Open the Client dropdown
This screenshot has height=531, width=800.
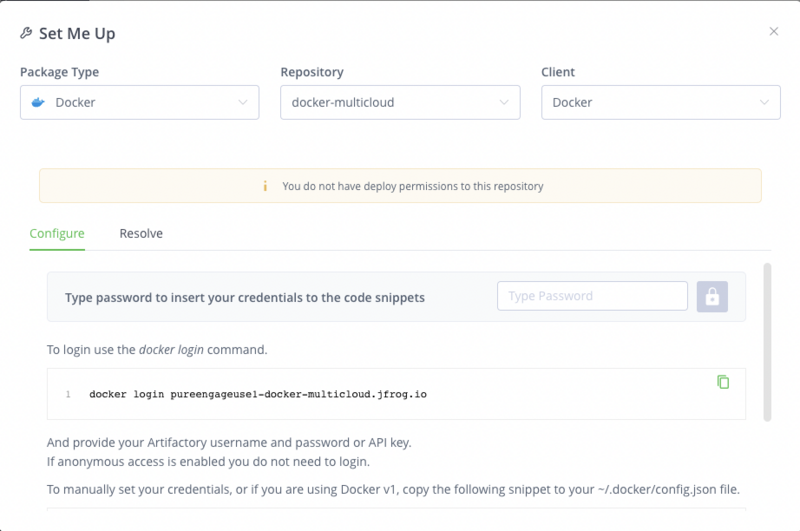pyautogui.click(x=661, y=103)
